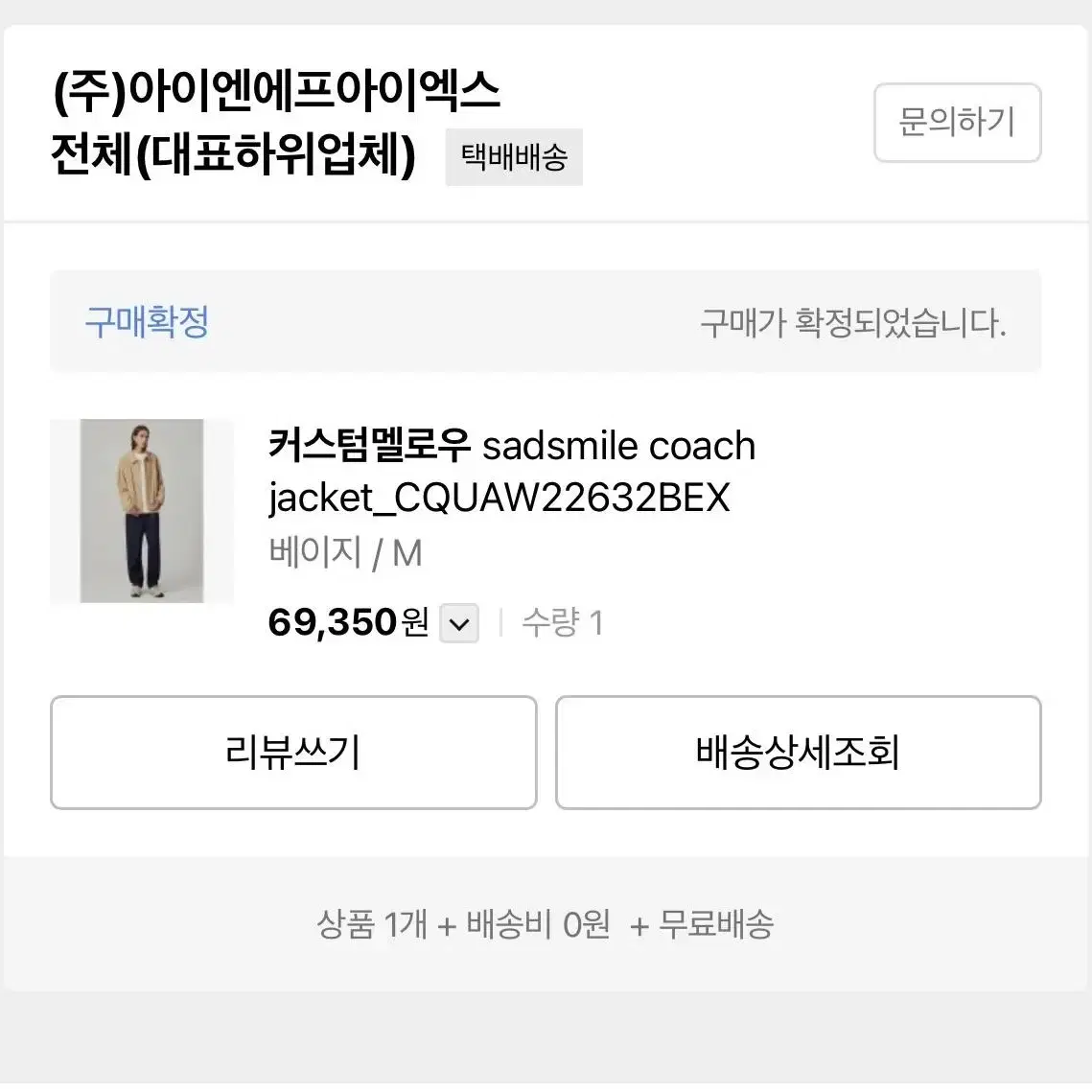The width and height of the screenshot is (1092, 1092).
Task: Open the seller name (주)아이엔에프아이엑스
Action: [276, 92]
